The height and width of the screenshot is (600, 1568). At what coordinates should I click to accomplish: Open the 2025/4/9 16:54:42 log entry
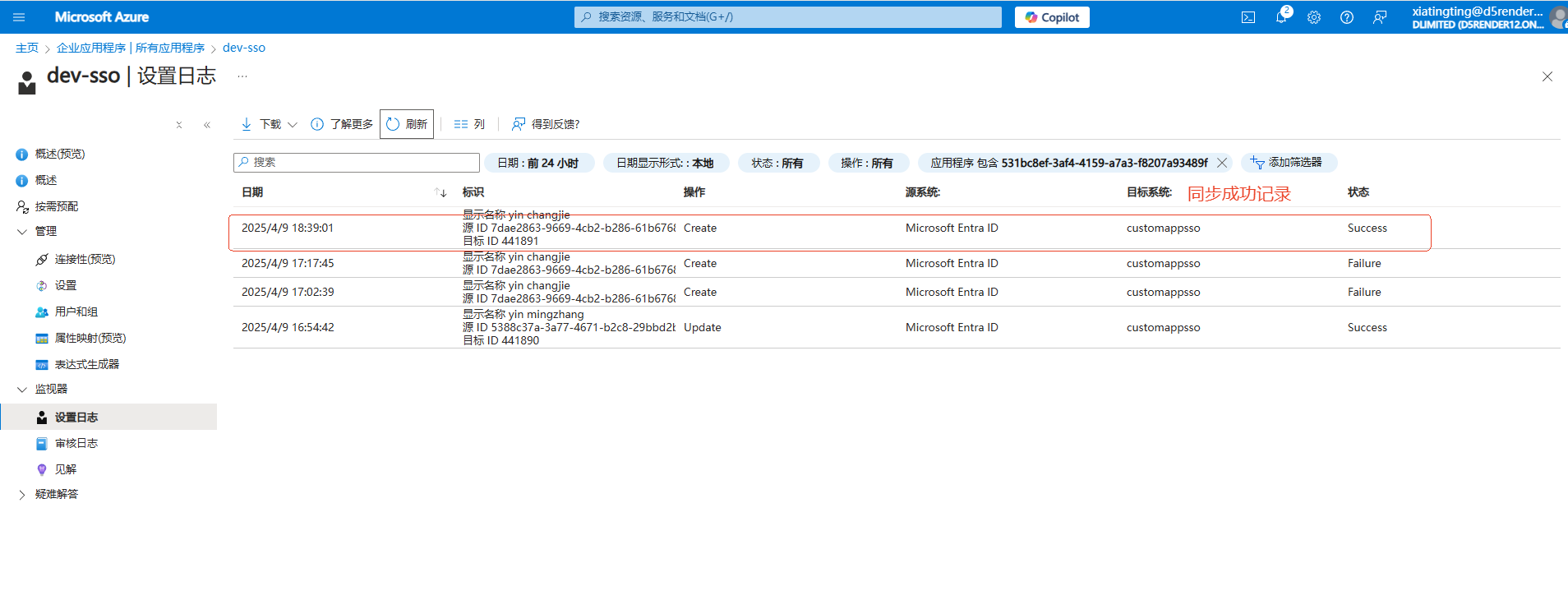pos(897,327)
